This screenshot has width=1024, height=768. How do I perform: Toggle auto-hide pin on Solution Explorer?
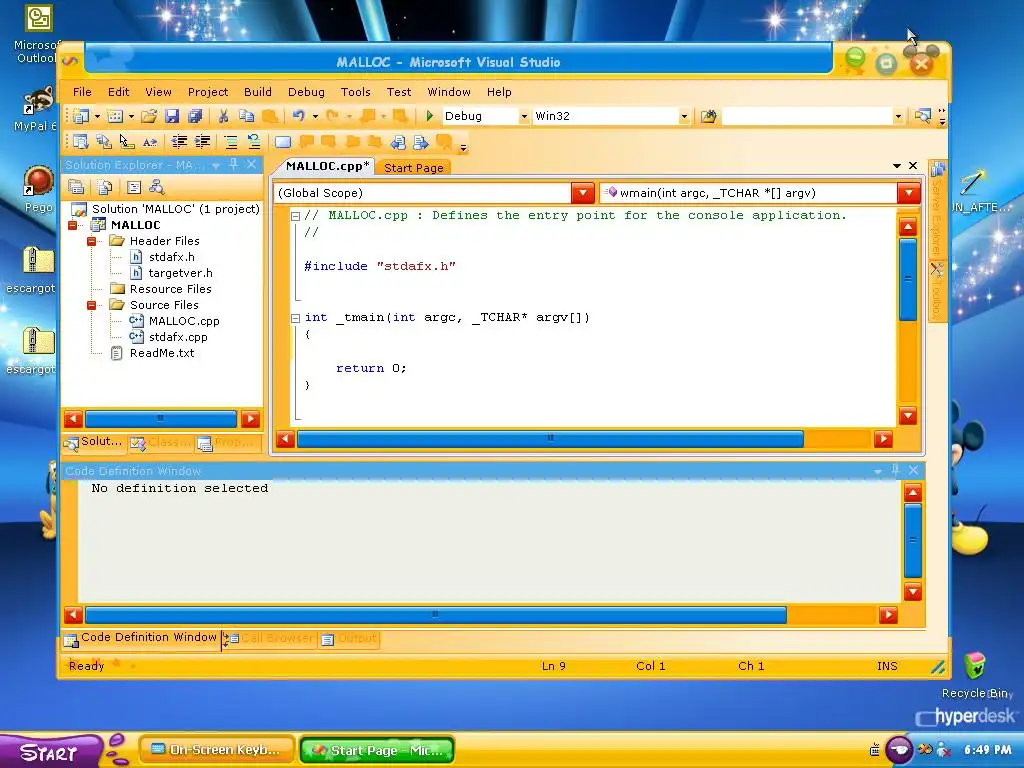[x=234, y=165]
